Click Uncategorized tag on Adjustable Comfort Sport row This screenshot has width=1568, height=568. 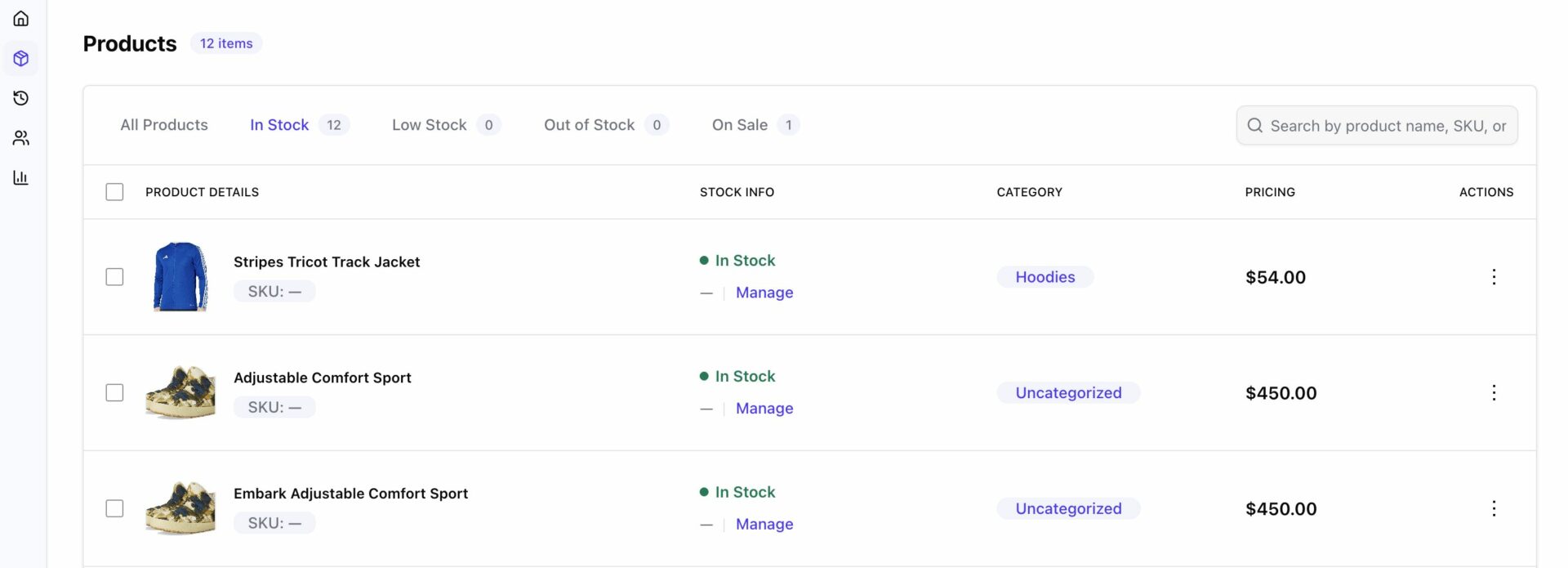point(1068,393)
